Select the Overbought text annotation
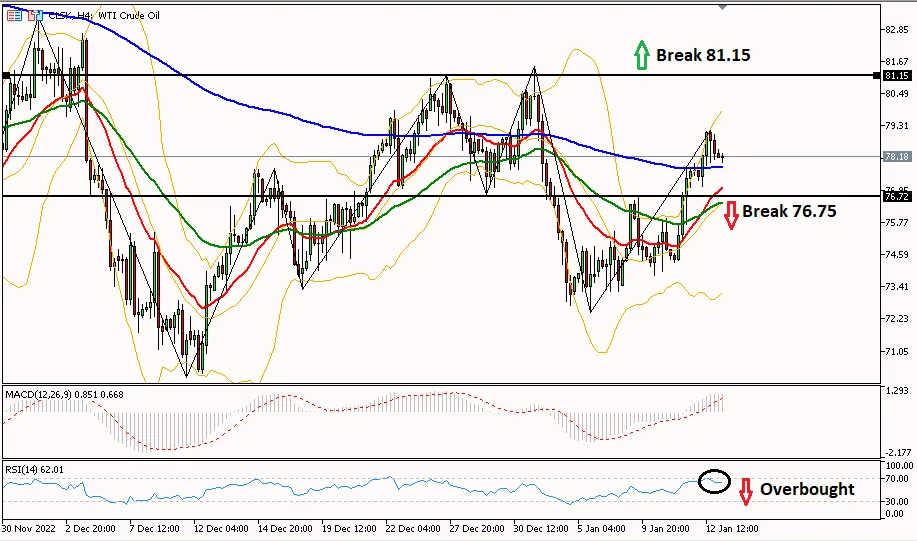 click(807, 489)
